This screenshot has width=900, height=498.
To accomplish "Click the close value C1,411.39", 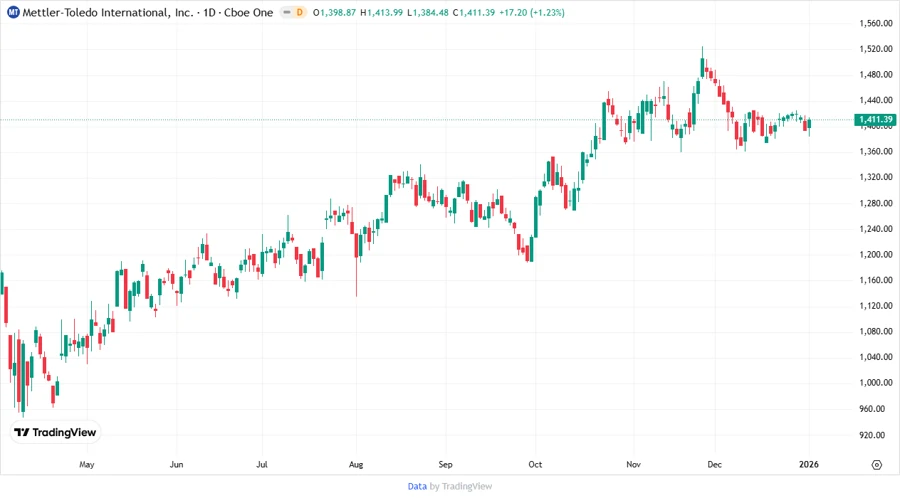I will 474,13.
